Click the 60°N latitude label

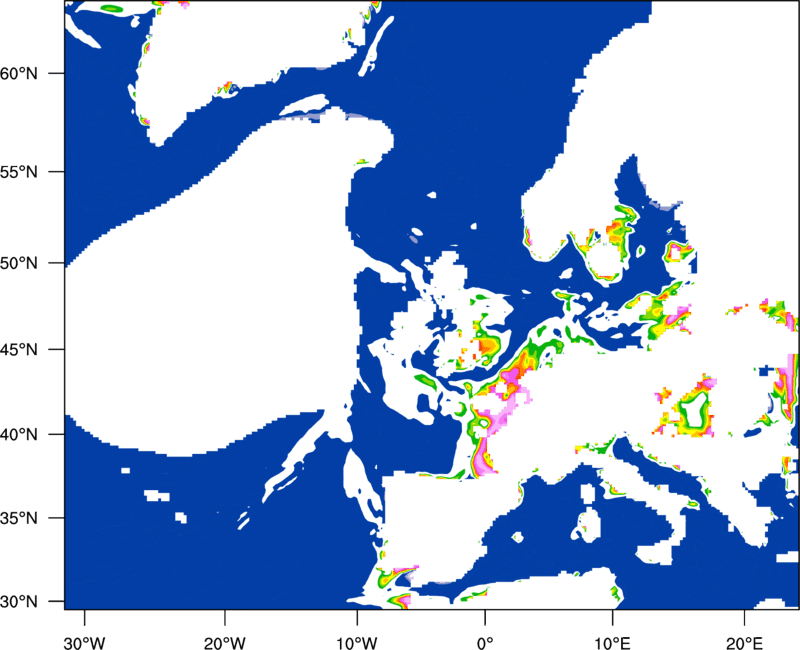19,73
